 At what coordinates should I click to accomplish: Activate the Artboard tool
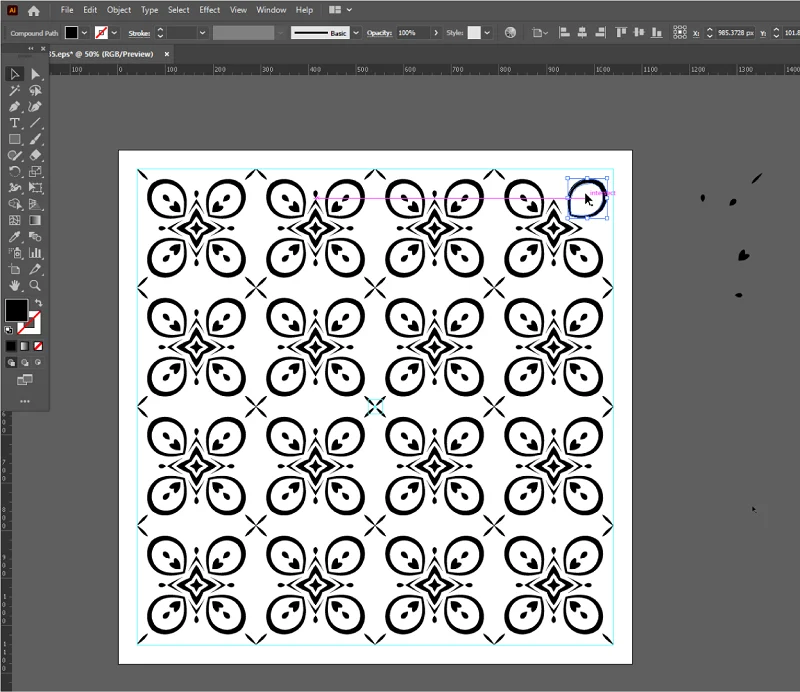[14, 269]
